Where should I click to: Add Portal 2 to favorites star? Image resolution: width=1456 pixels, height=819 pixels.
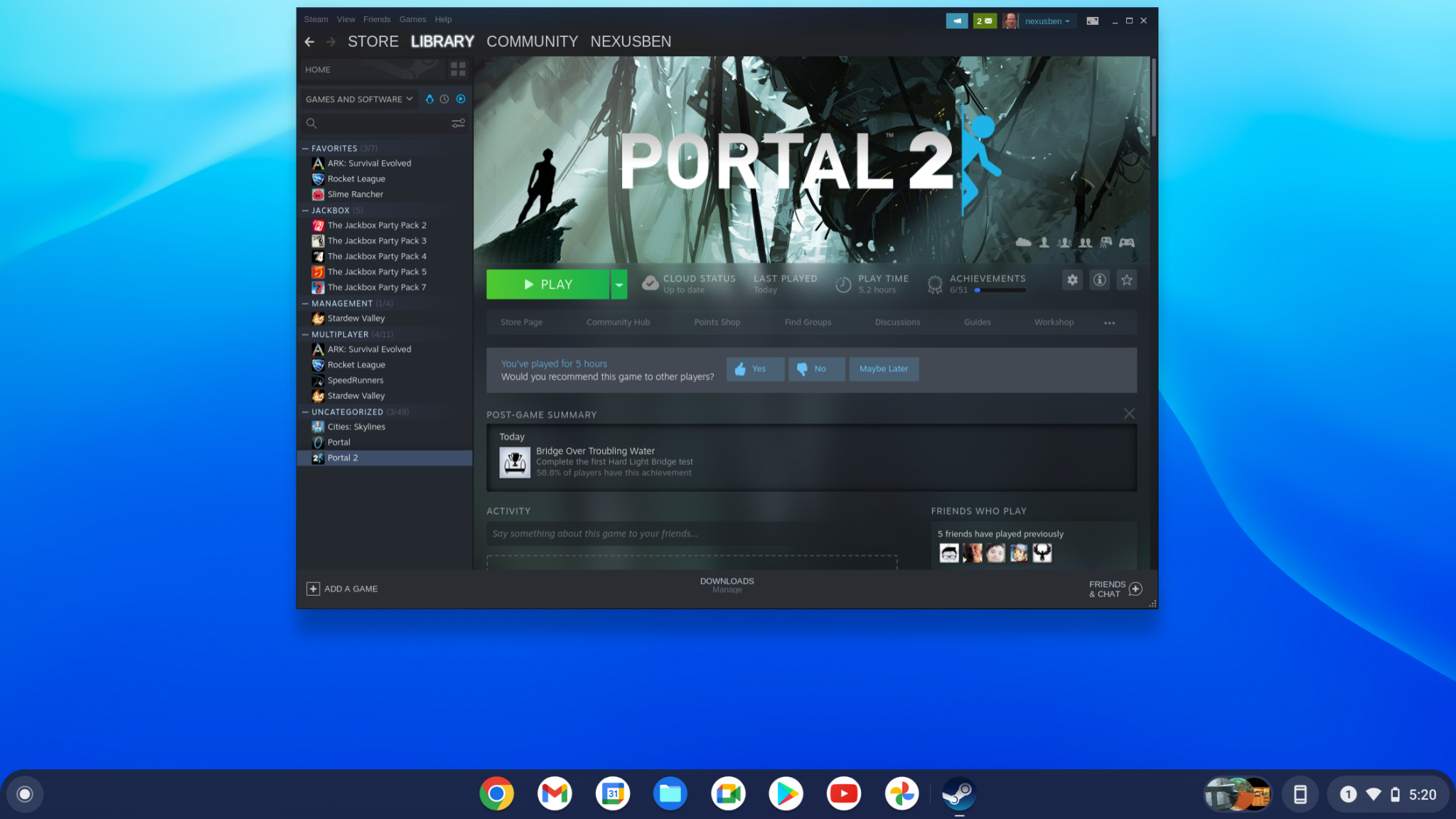pyautogui.click(x=1127, y=280)
